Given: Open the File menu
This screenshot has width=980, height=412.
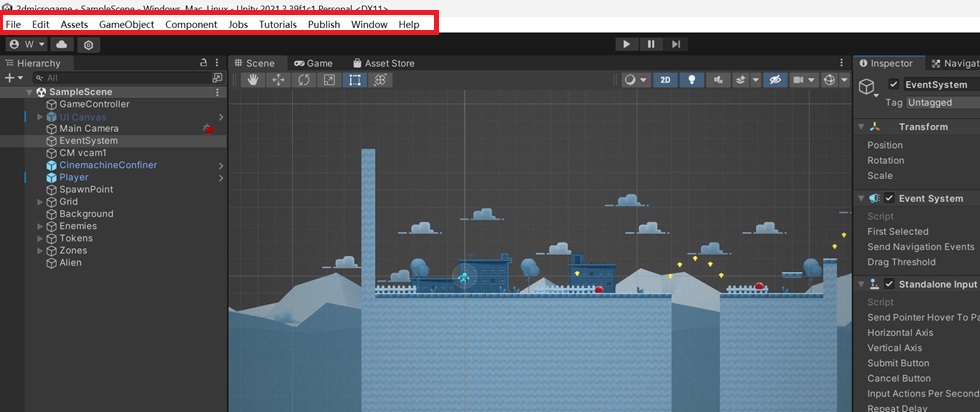Looking at the screenshot, I should (x=13, y=24).
